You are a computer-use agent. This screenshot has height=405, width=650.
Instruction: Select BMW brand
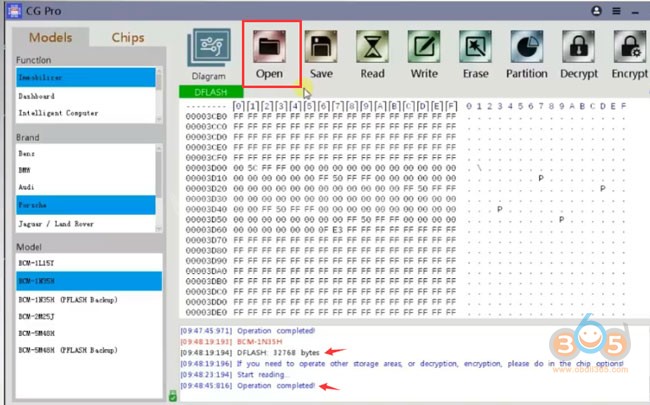click(86, 170)
